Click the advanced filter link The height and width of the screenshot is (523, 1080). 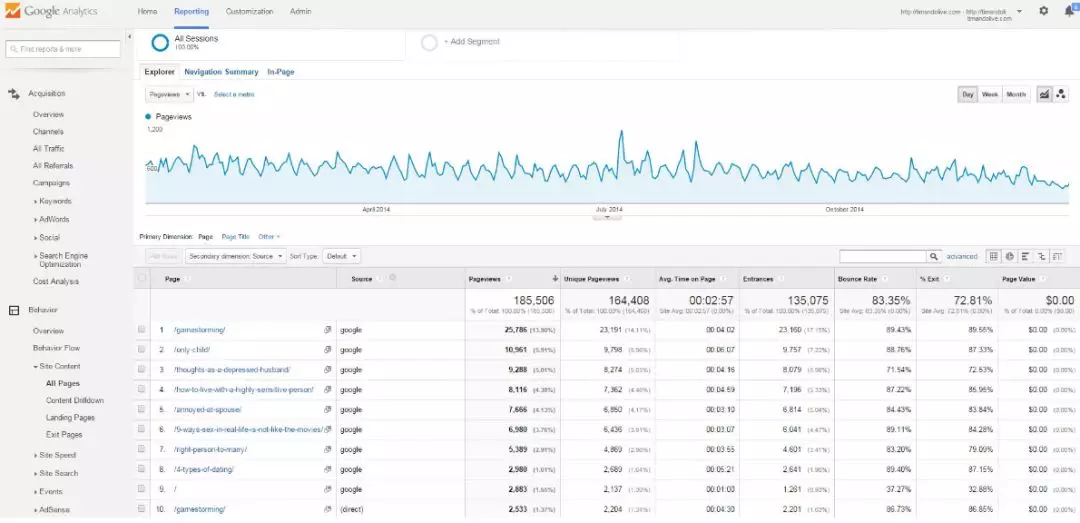coord(962,257)
